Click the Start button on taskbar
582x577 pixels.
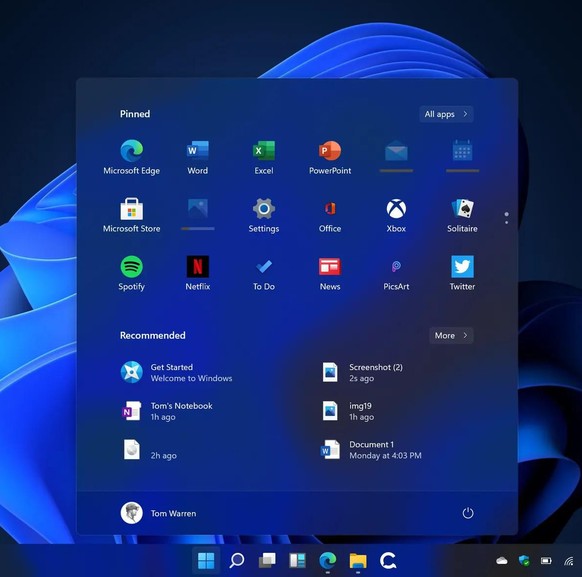click(206, 560)
